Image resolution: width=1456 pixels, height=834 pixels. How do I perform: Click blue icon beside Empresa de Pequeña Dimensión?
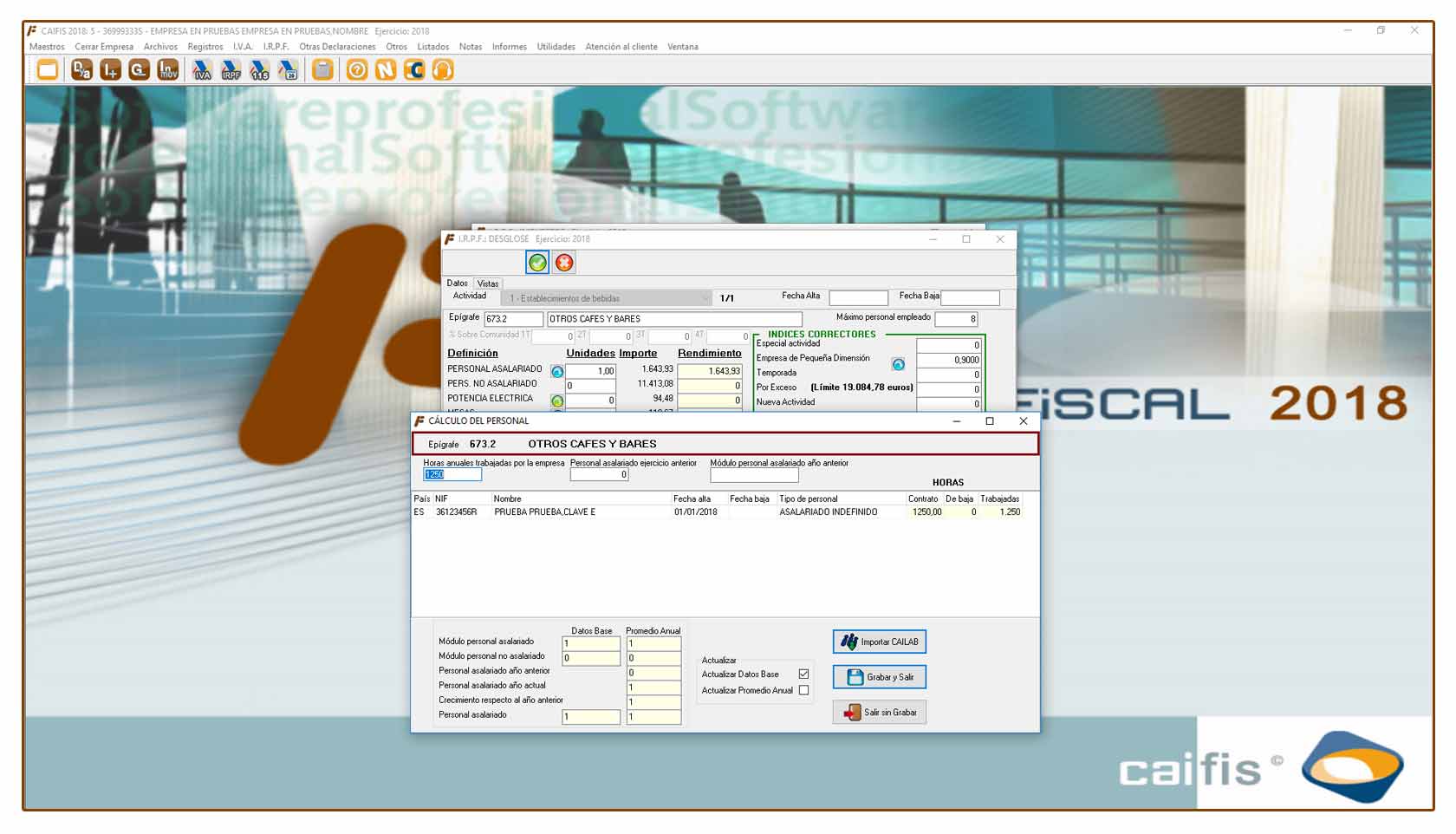[x=898, y=365]
